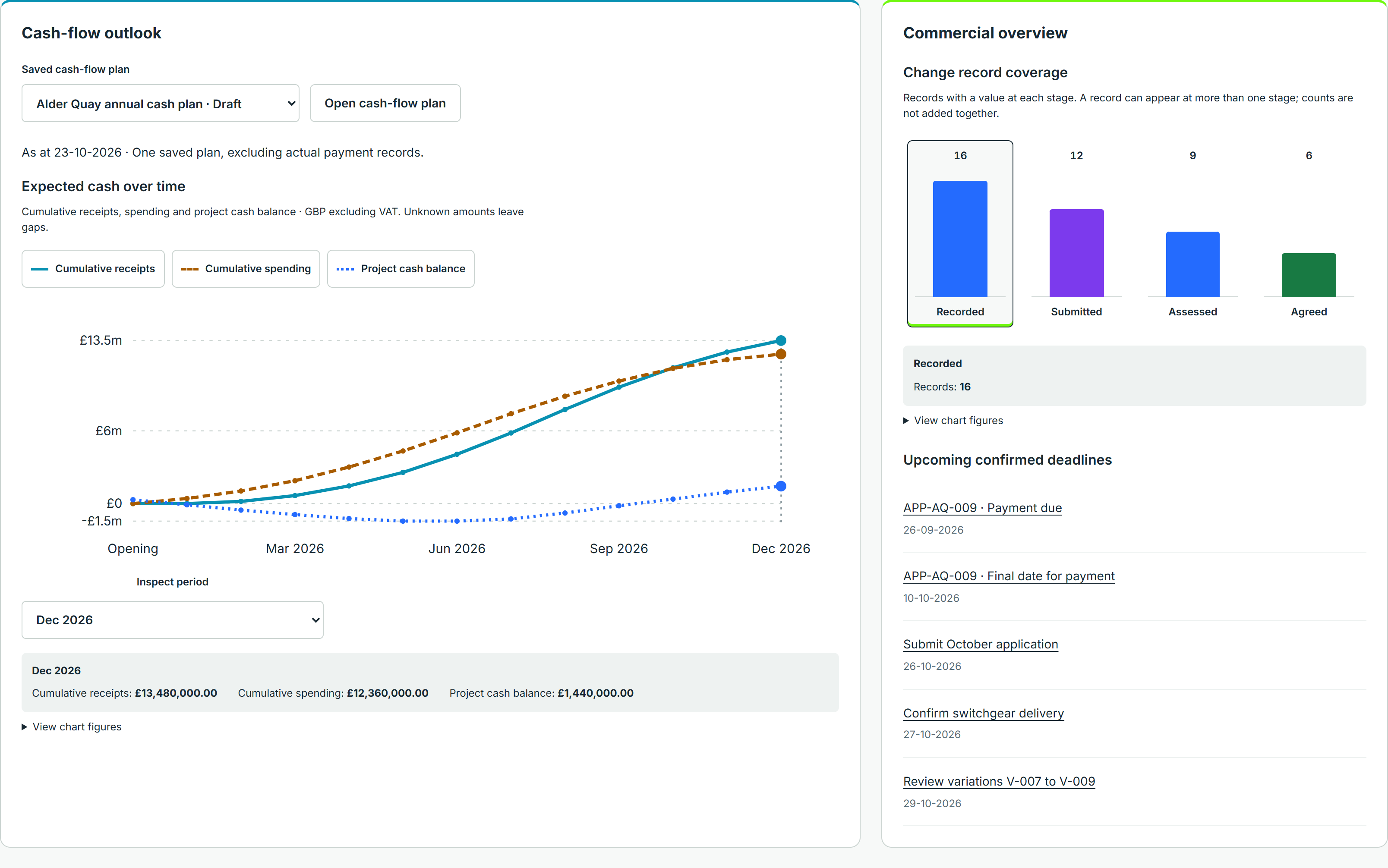Open Review variations V-007 to V-009 link
The width and height of the screenshot is (1388, 868).
click(x=999, y=781)
